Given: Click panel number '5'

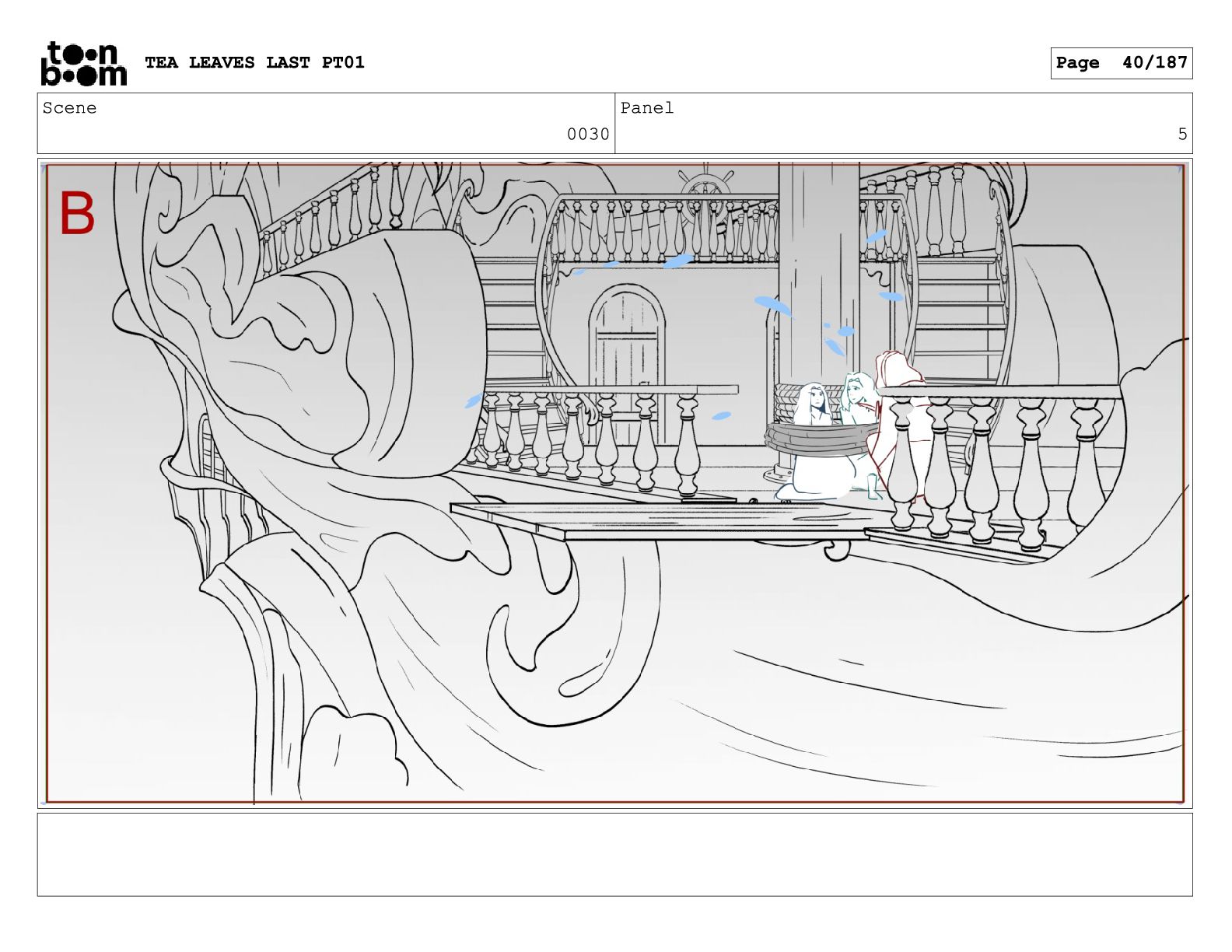Looking at the screenshot, I should coord(1182,135).
